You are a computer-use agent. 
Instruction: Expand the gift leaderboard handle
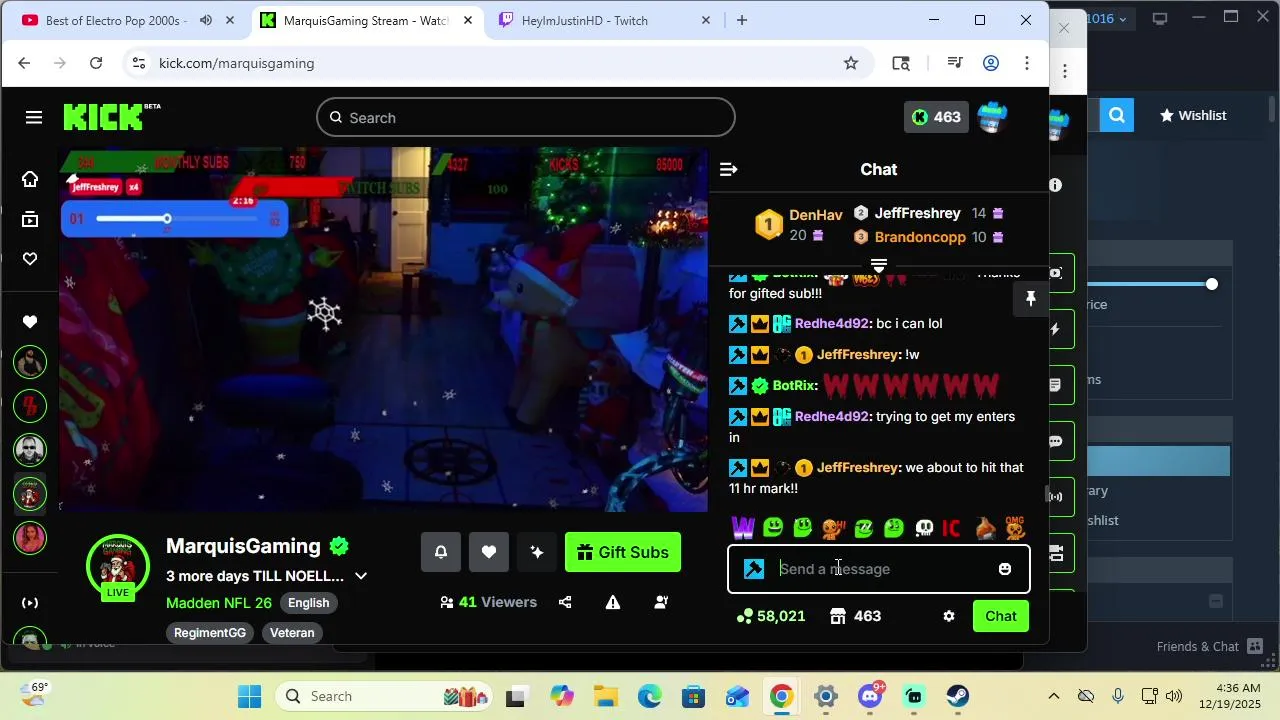coord(879,266)
